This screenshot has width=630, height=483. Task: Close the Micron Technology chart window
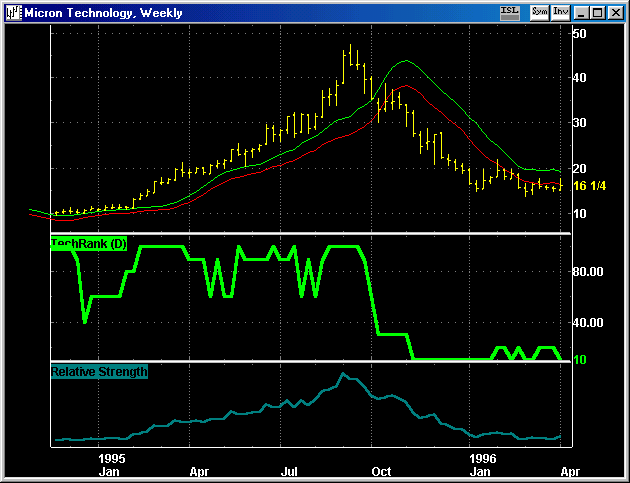616,13
